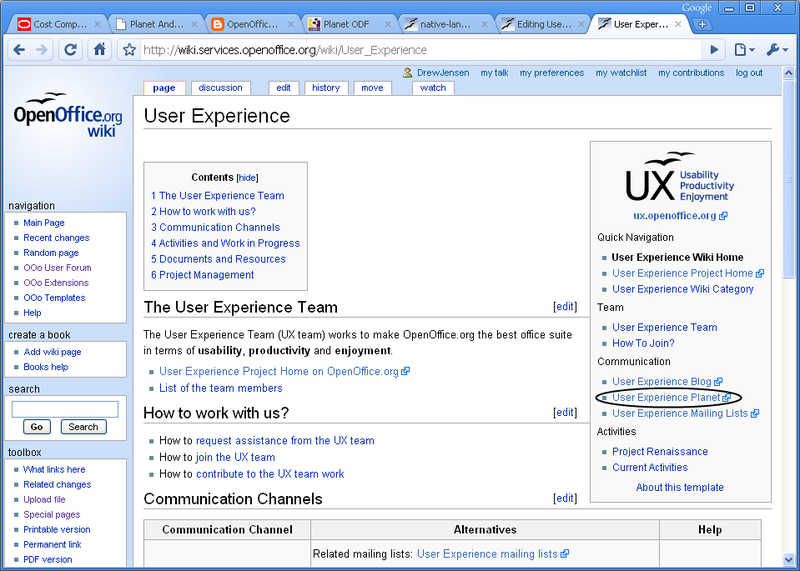The width and height of the screenshot is (800, 571).
Task: Reload the page with the refresh icon
Action: (x=70, y=49)
